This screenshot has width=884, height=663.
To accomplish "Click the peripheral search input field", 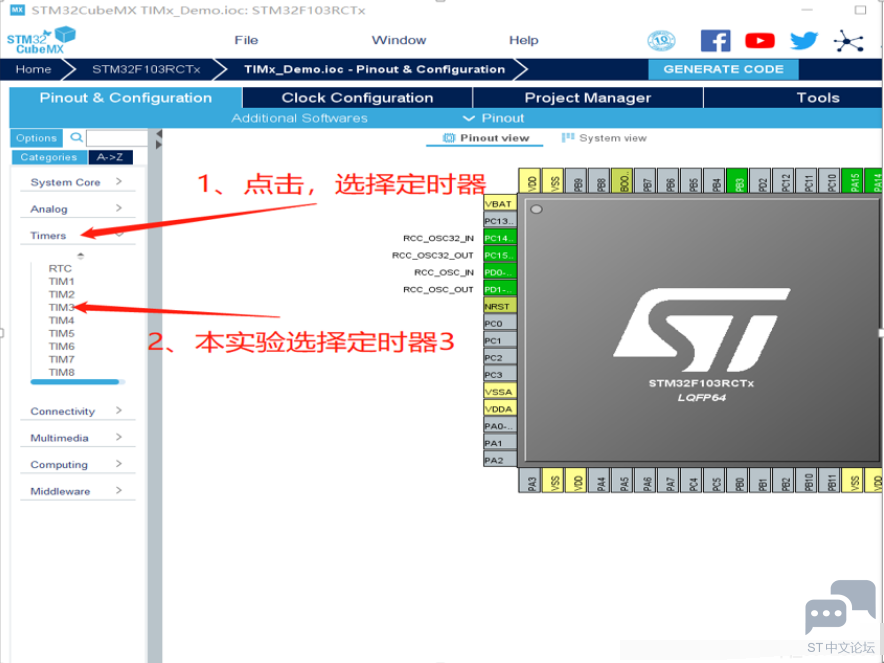I will pyautogui.click(x=117, y=138).
